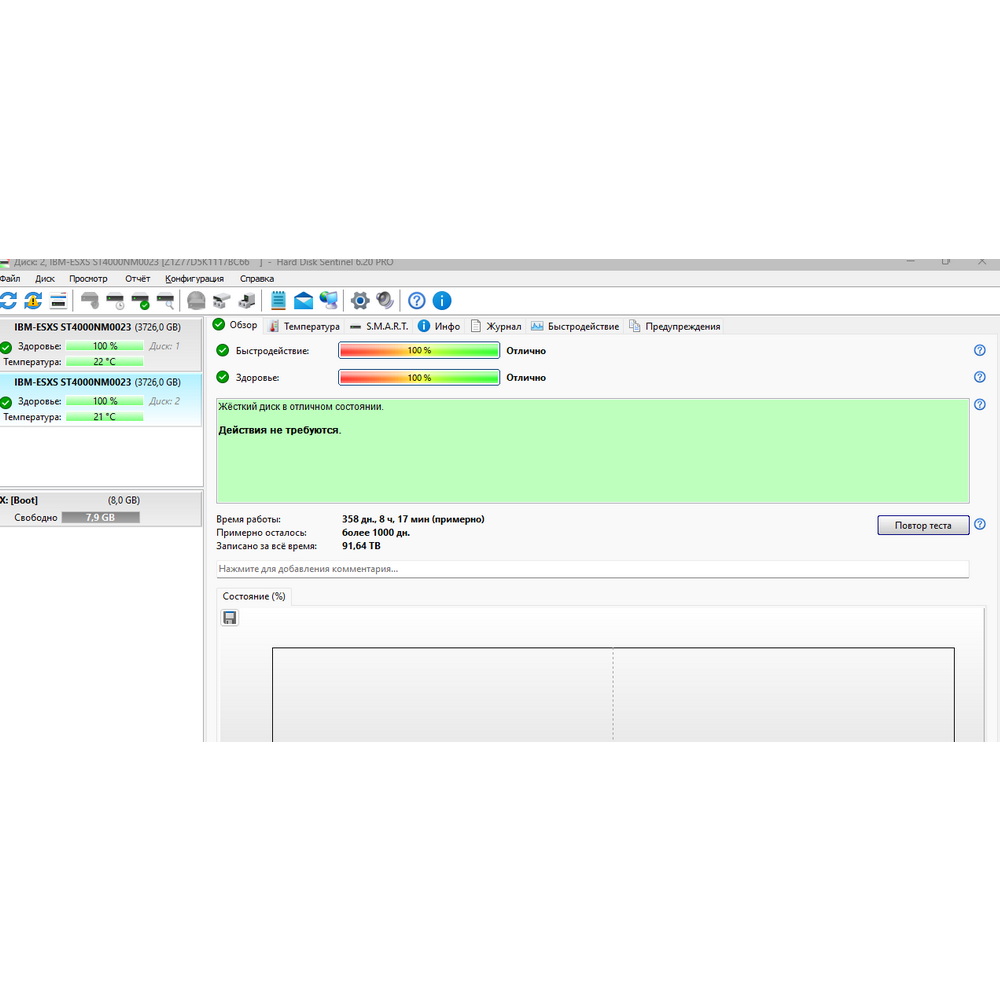Switch to the Температура tab
The image size is (1000, 1000).
pyautogui.click(x=304, y=327)
